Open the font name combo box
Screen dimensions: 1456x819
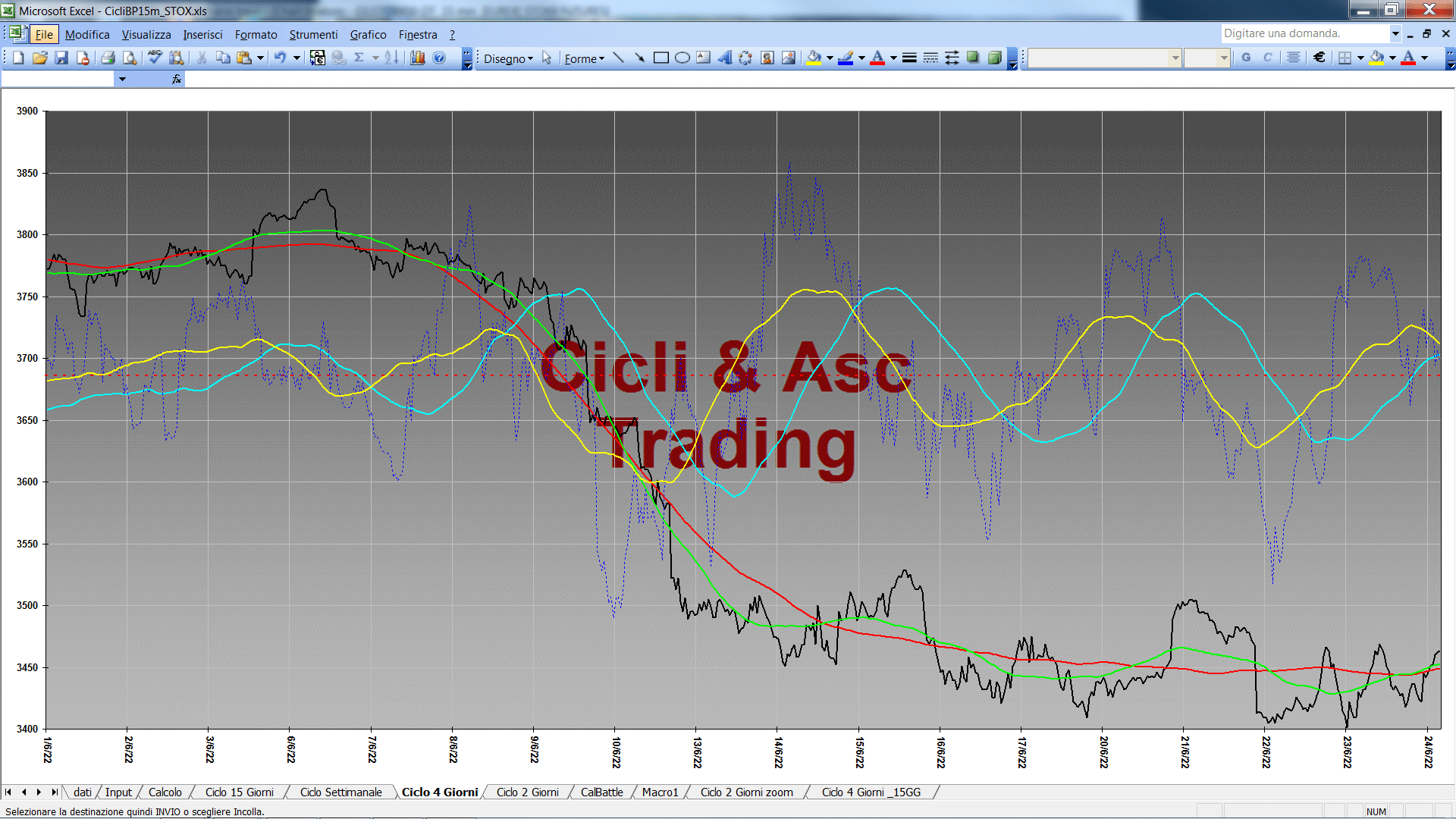point(1105,58)
